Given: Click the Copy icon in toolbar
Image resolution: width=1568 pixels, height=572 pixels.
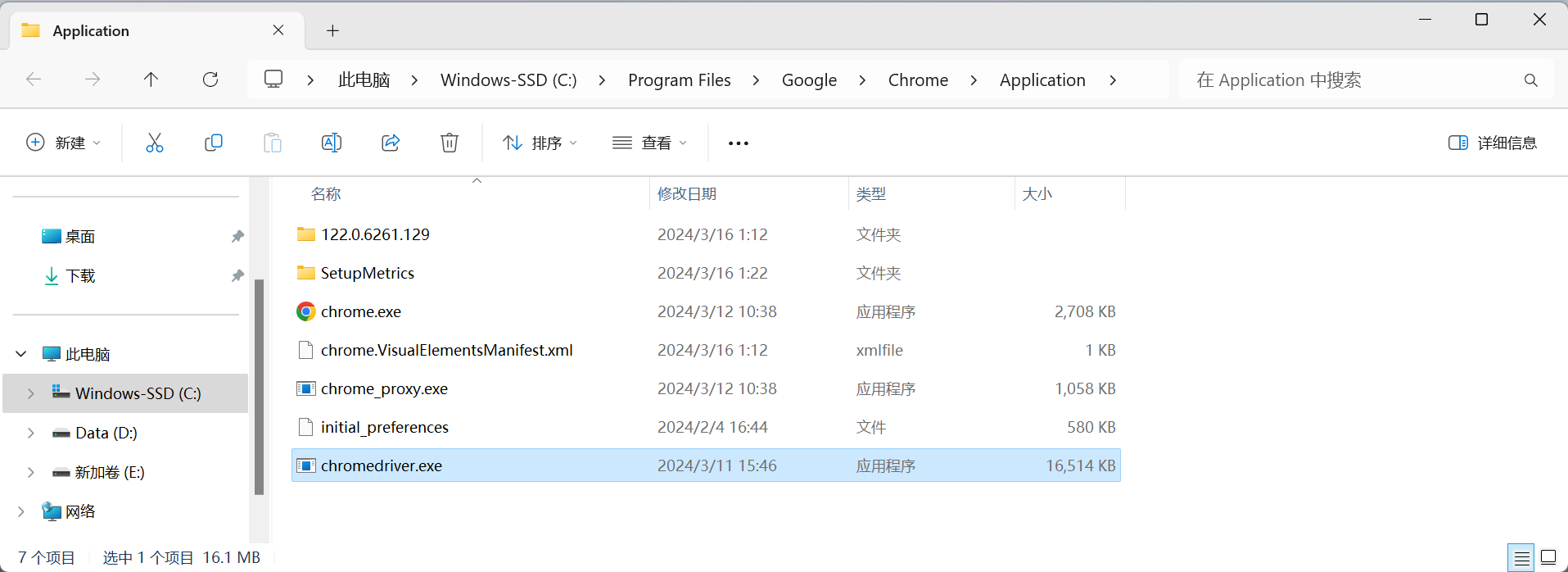Looking at the screenshot, I should pos(214,143).
